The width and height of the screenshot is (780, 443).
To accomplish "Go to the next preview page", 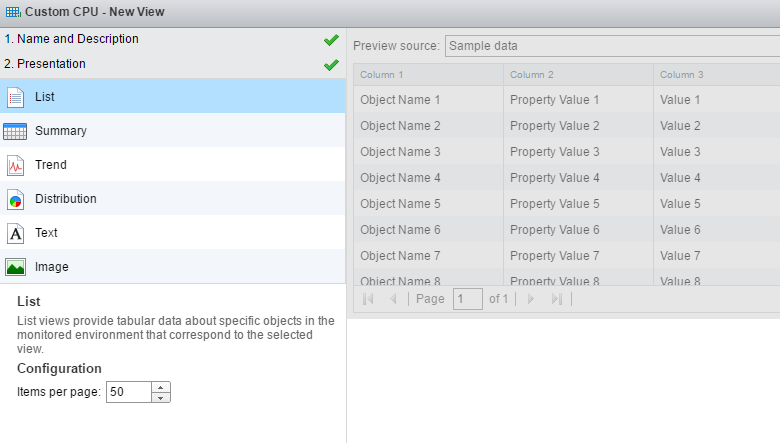I will click(531, 299).
